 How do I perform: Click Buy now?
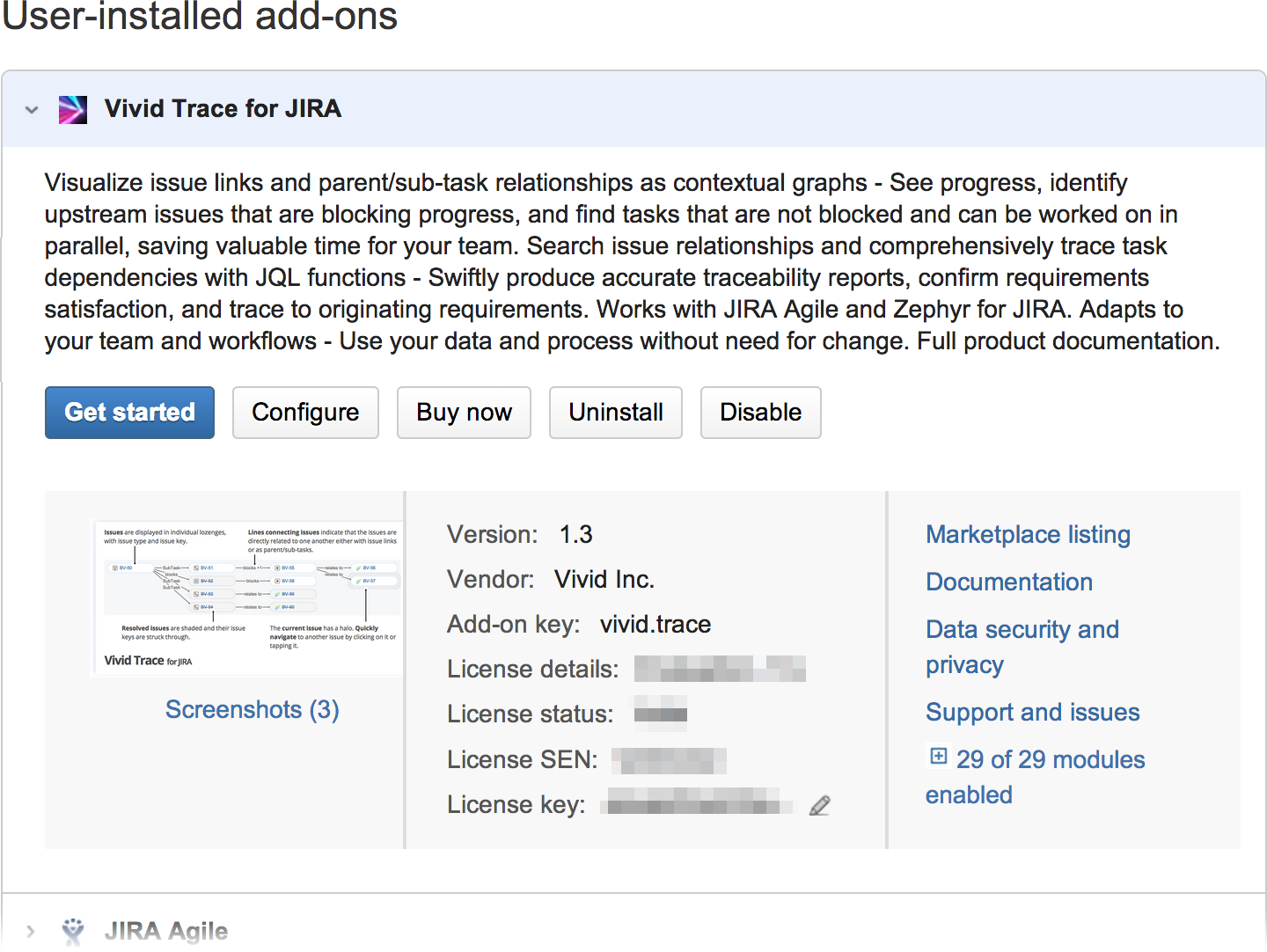[x=464, y=413]
